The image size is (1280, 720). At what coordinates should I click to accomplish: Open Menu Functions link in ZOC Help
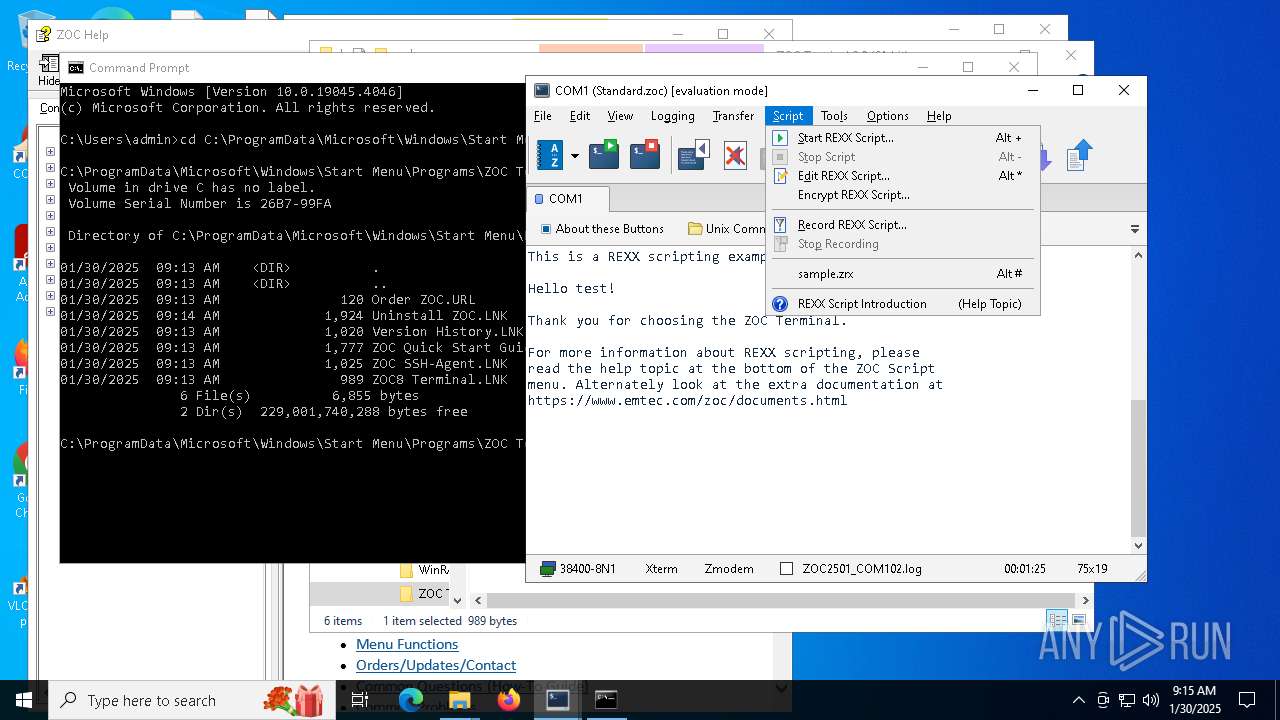coord(407,645)
